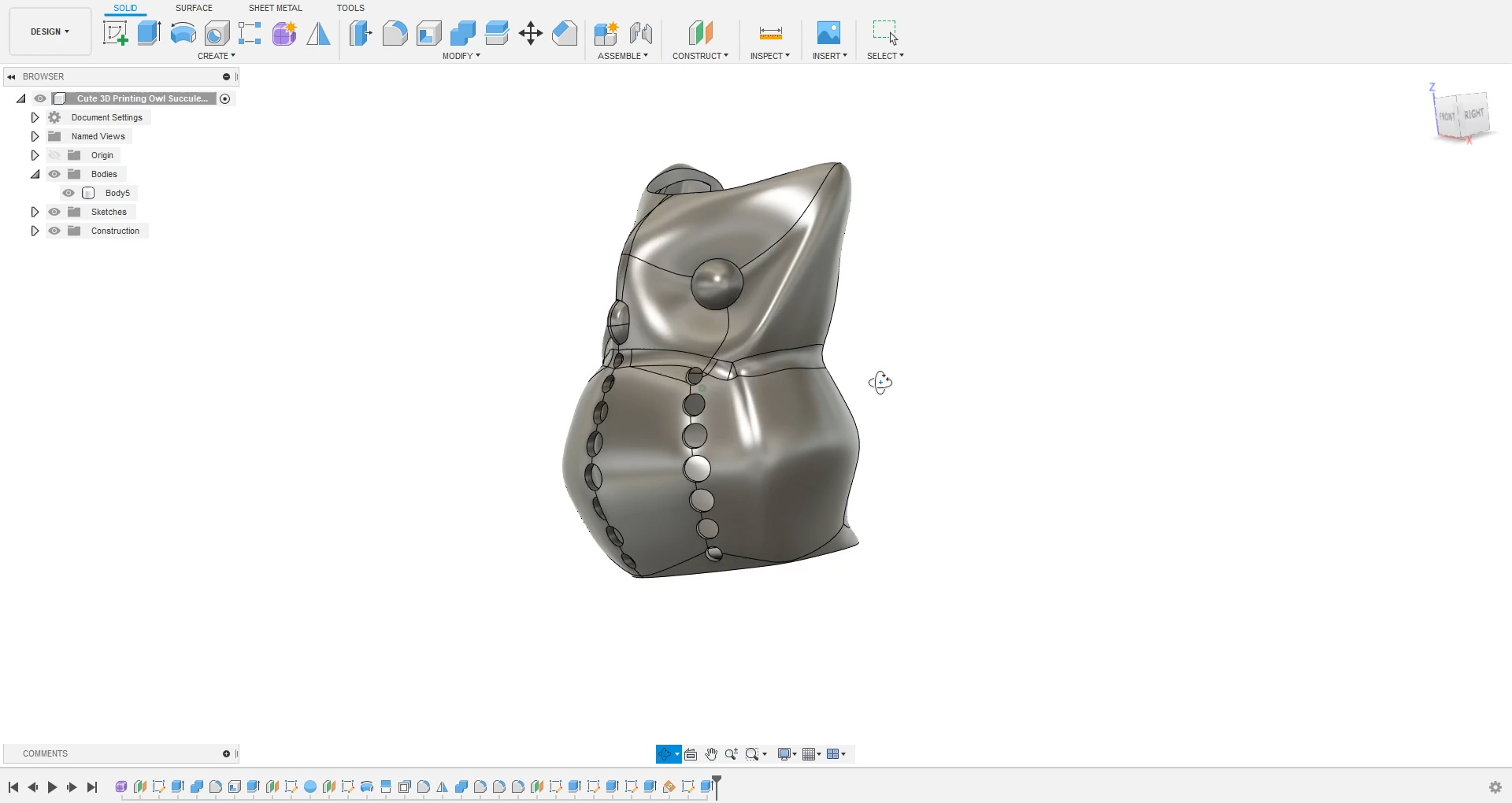Show the Origin folder

(54, 155)
